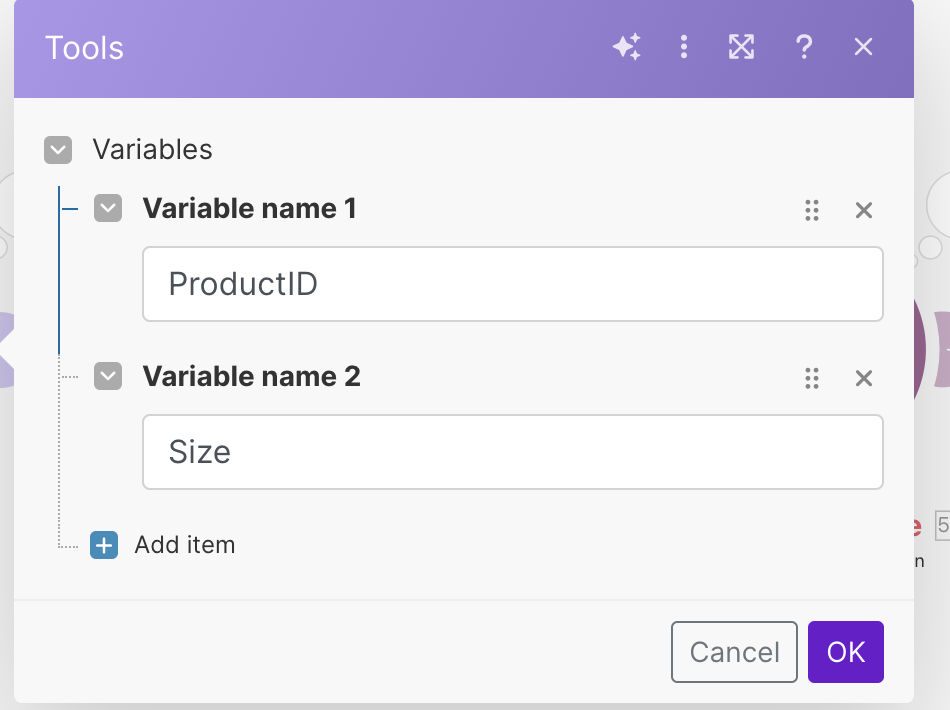950x710 pixels.
Task: Collapse the Variable name 1 item
Action: pos(107,209)
